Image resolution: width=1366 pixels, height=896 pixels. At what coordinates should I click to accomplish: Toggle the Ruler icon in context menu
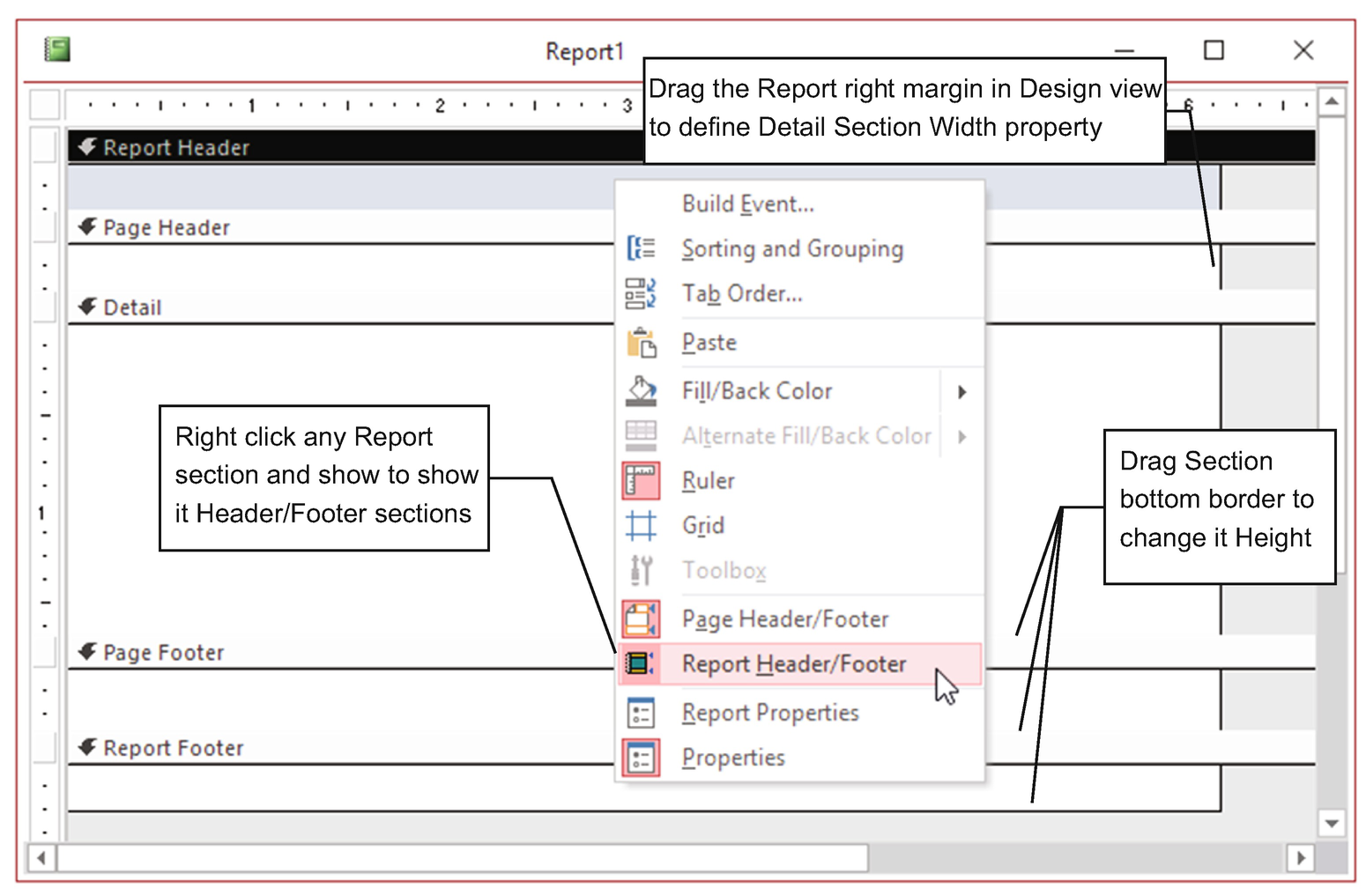(641, 480)
